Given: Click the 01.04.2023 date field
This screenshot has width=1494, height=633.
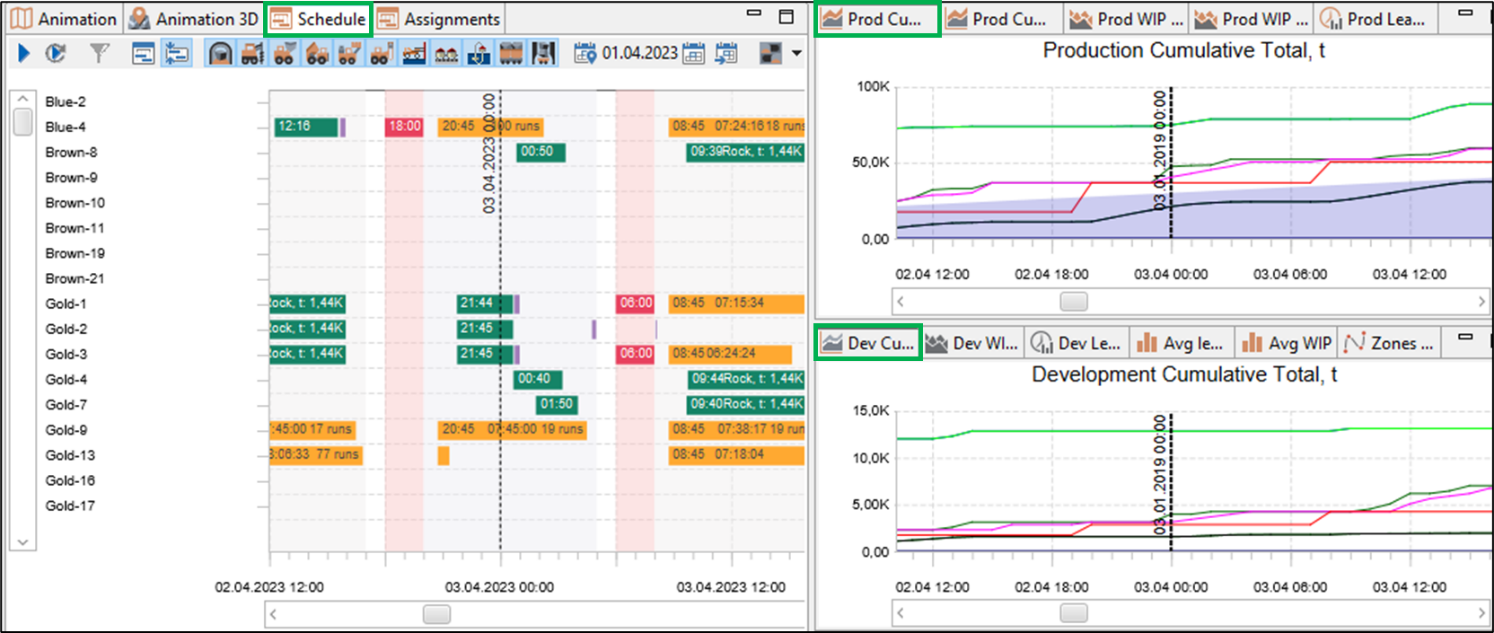Looking at the screenshot, I should point(640,53).
